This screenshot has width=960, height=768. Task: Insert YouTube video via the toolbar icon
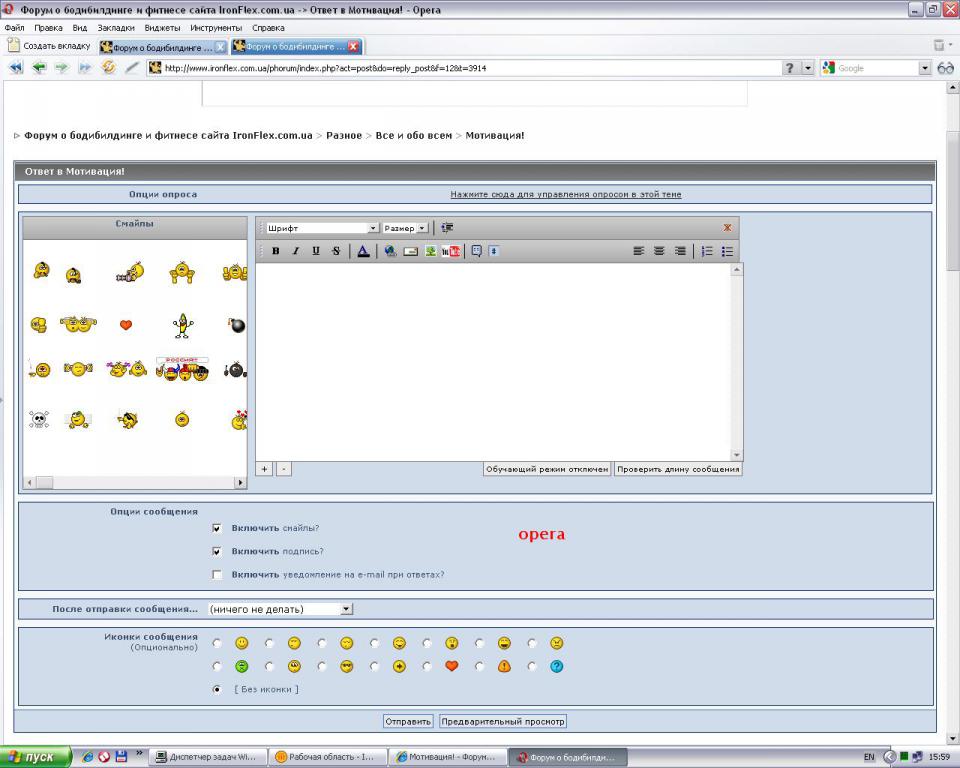click(x=451, y=251)
